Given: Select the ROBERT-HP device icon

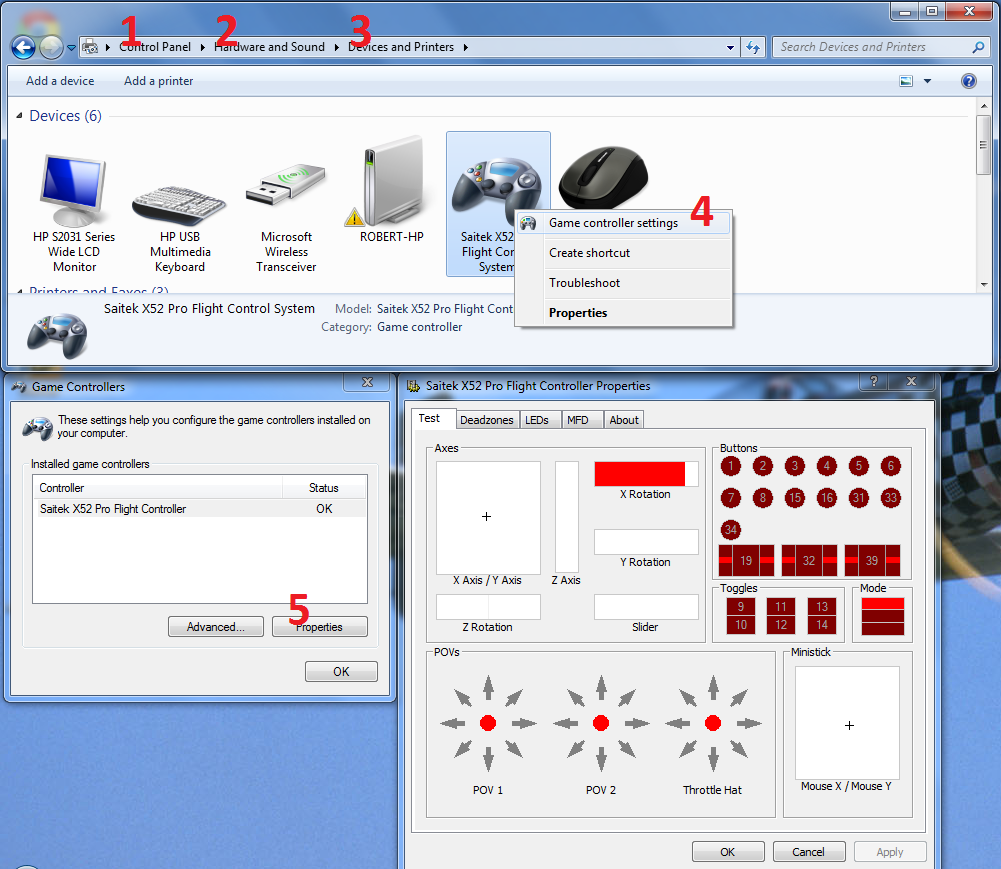Looking at the screenshot, I should 392,181.
